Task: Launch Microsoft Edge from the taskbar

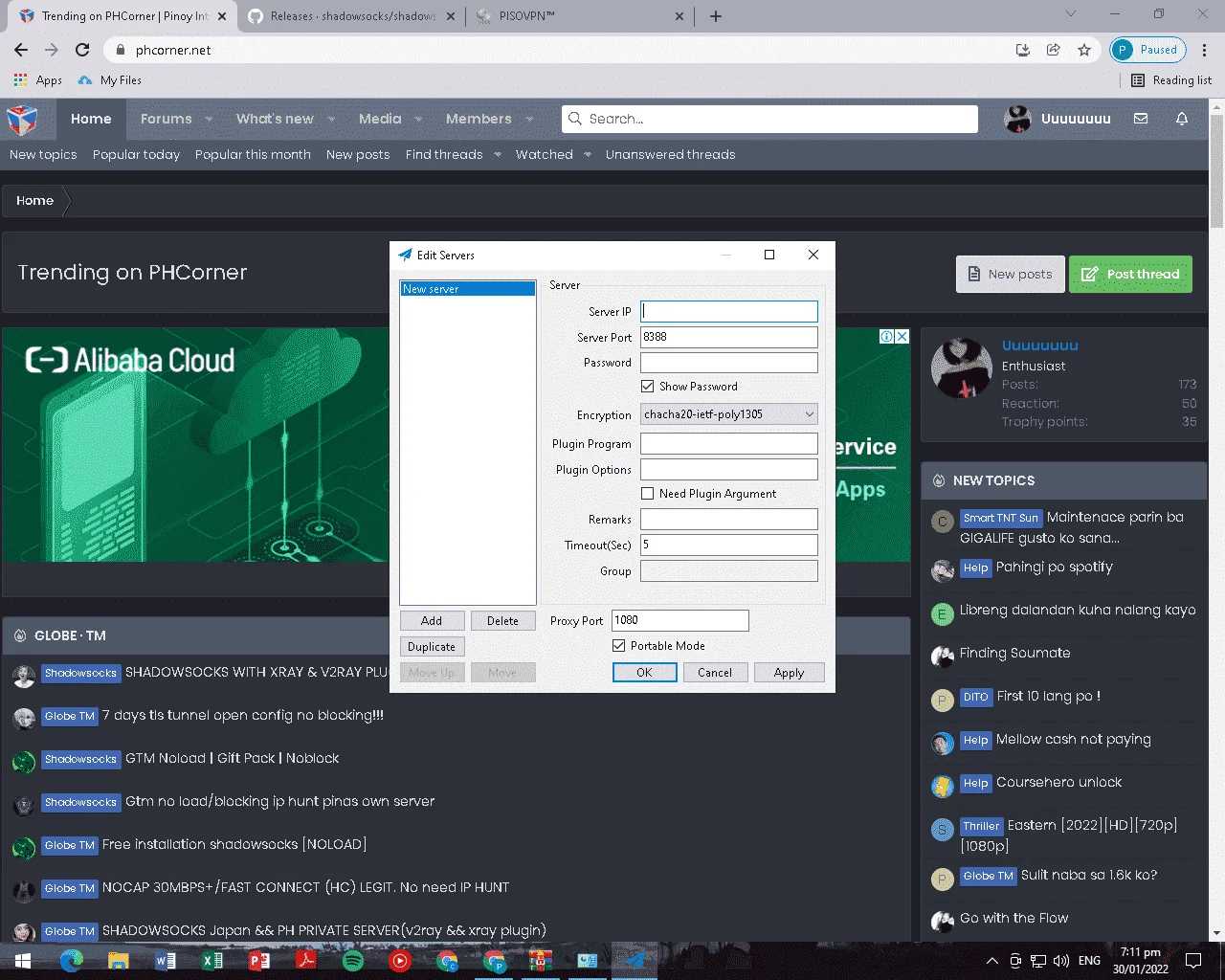Action: 72,960
